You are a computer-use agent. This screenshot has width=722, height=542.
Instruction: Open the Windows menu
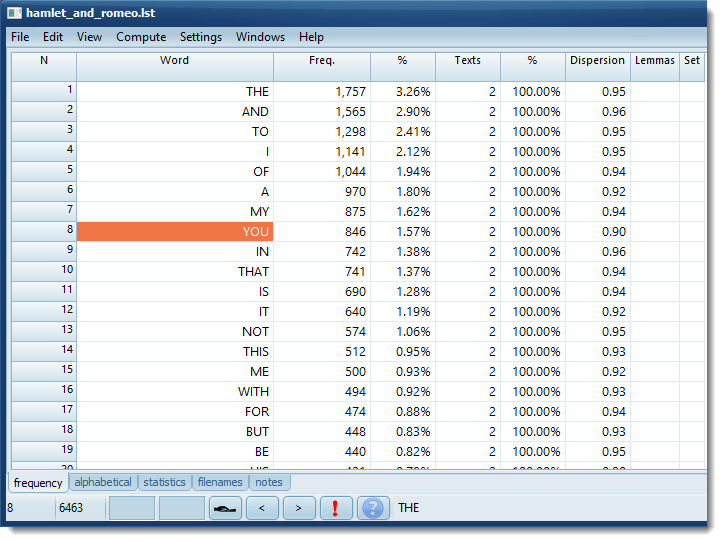pyautogui.click(x=260, y=37)
